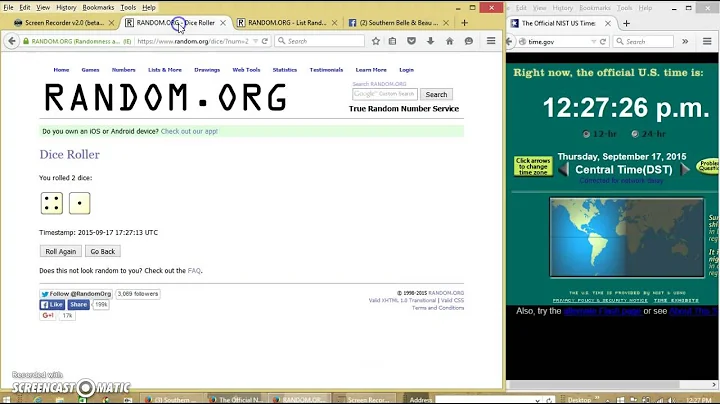
Task: Open the Edit menu
Action: (x=25, y=7)
